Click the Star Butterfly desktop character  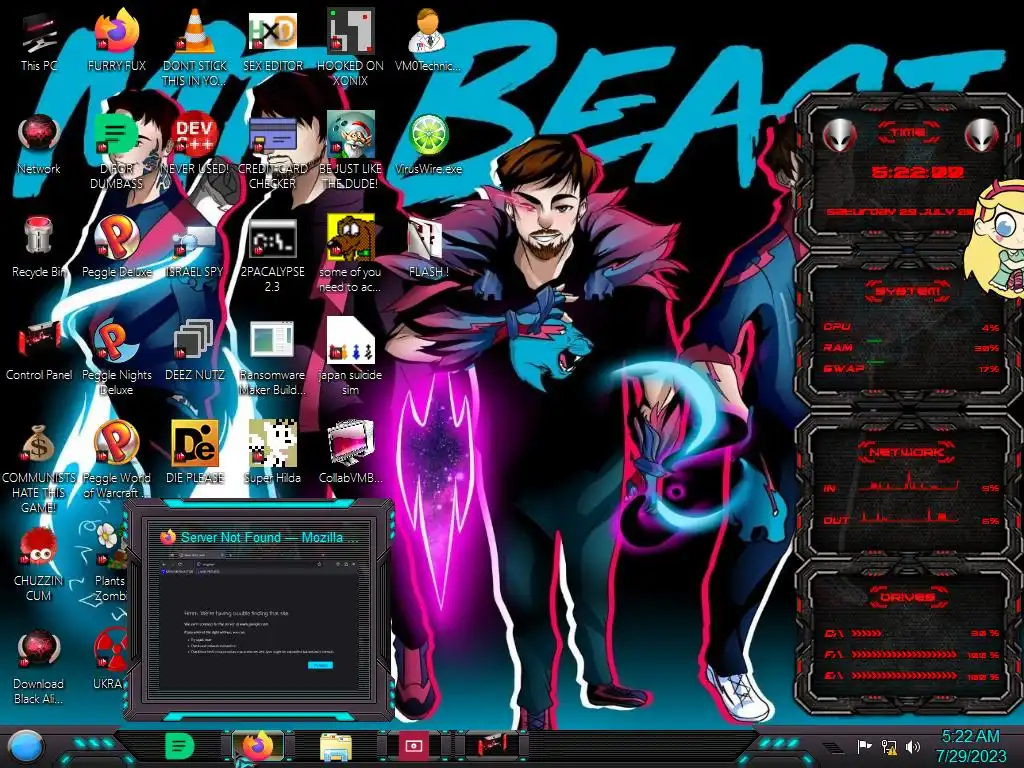click(997, 238)
